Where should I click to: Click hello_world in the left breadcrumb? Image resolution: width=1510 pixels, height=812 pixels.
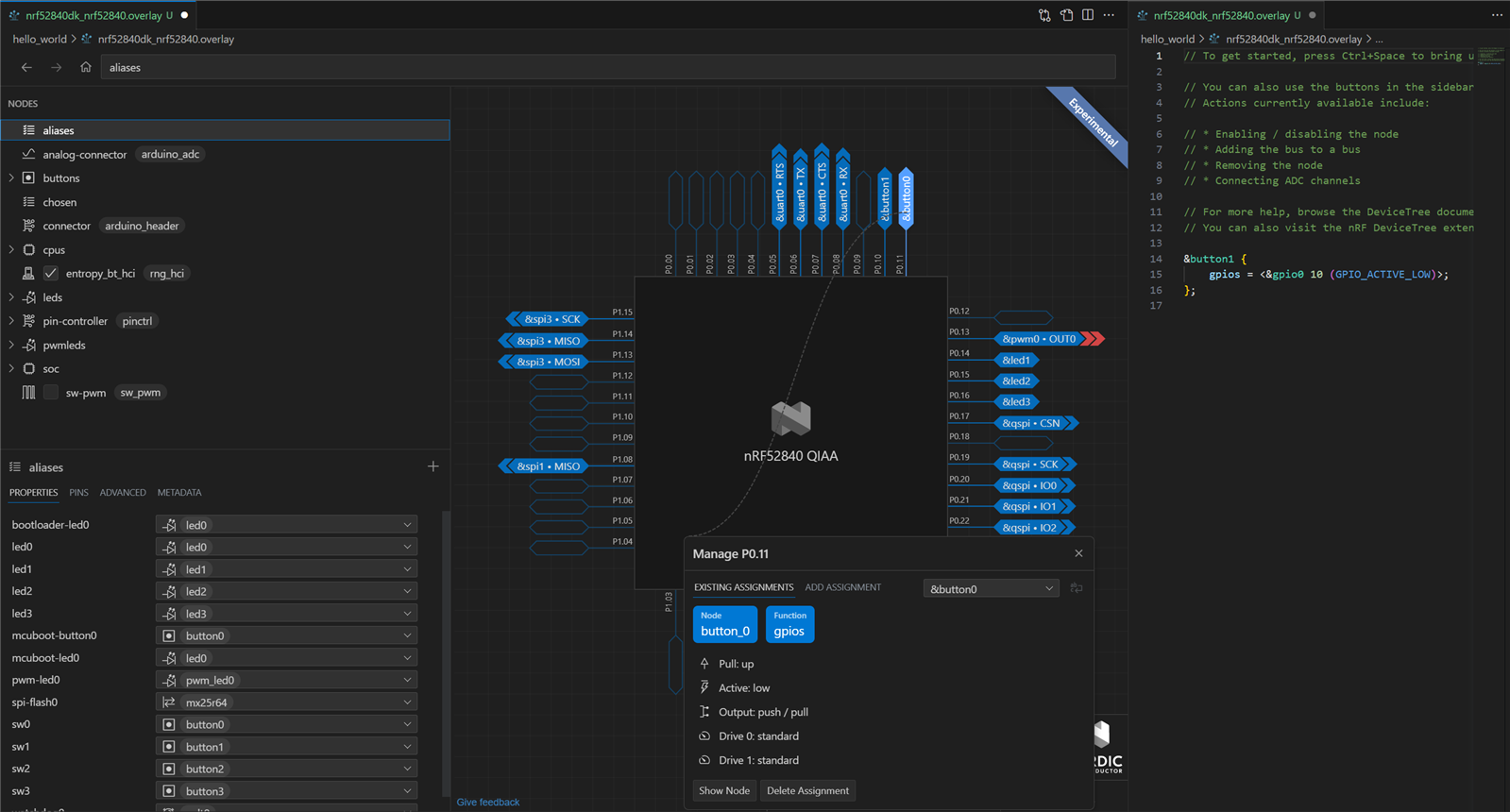pos(40,40)
